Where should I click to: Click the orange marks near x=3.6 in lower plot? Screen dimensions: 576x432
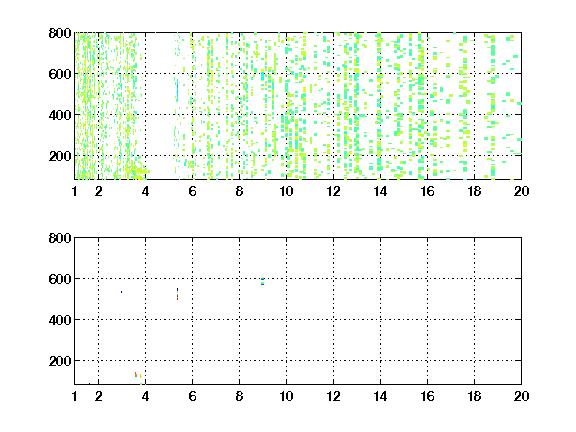tap(136, 374)
